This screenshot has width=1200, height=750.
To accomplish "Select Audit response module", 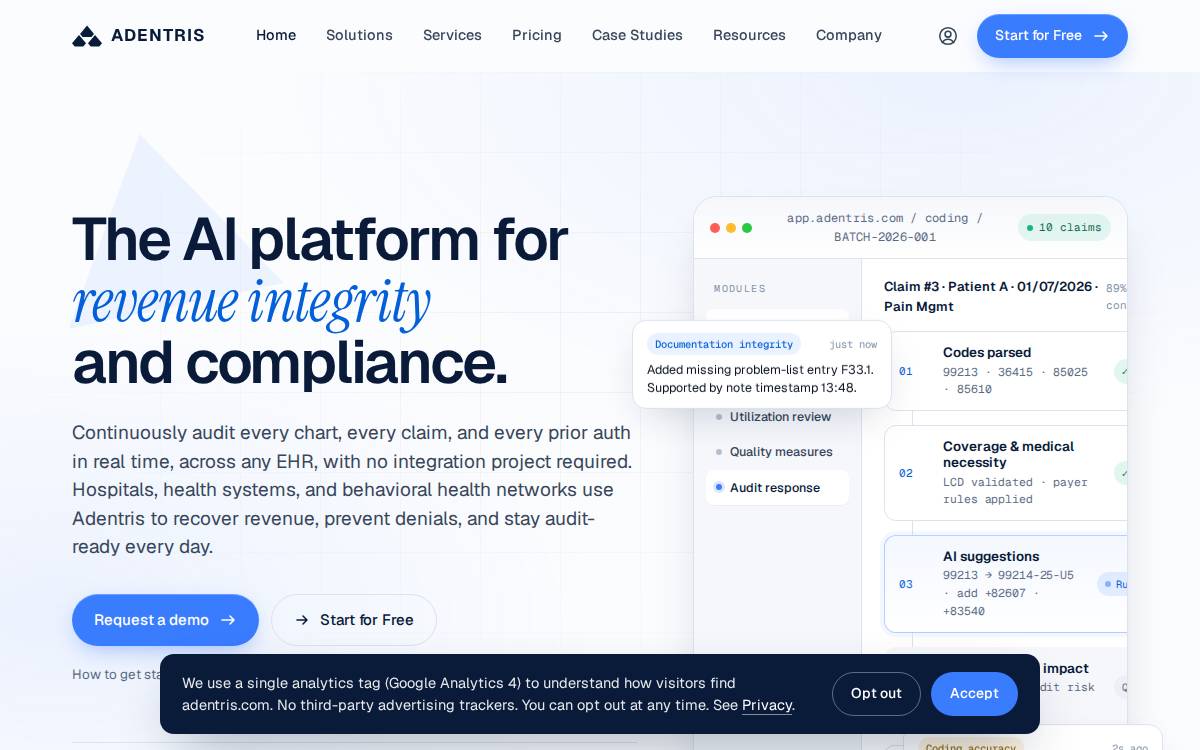I will [x=777, y=488].
